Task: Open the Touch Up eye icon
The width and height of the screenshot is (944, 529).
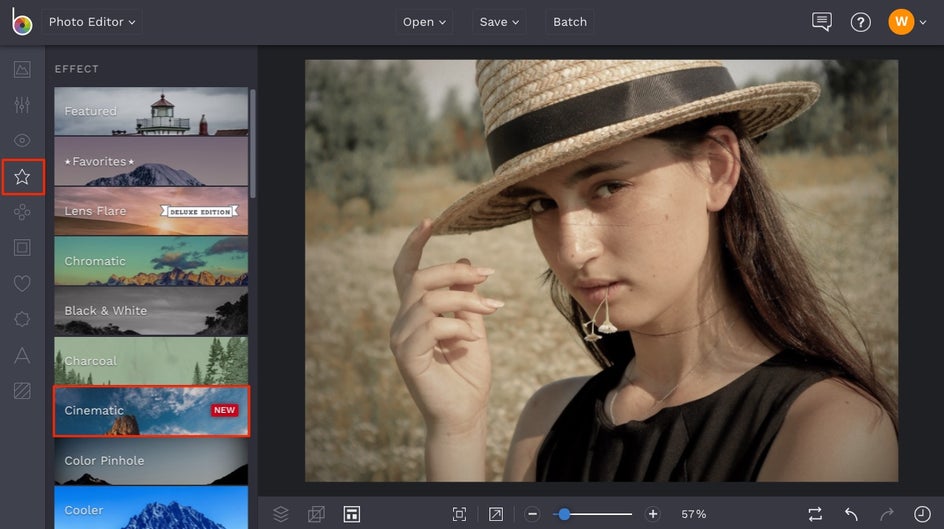Action: pos(22,141)
